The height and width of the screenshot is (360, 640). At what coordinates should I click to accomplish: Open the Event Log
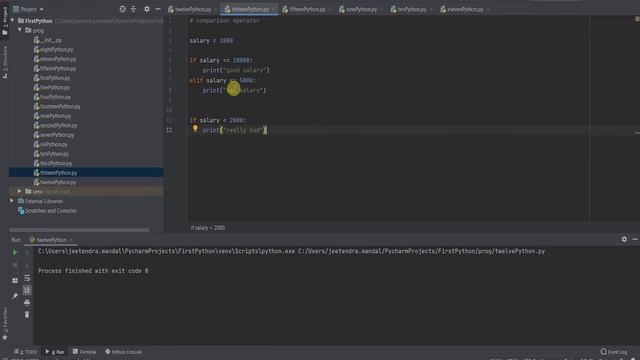[614, 352]
